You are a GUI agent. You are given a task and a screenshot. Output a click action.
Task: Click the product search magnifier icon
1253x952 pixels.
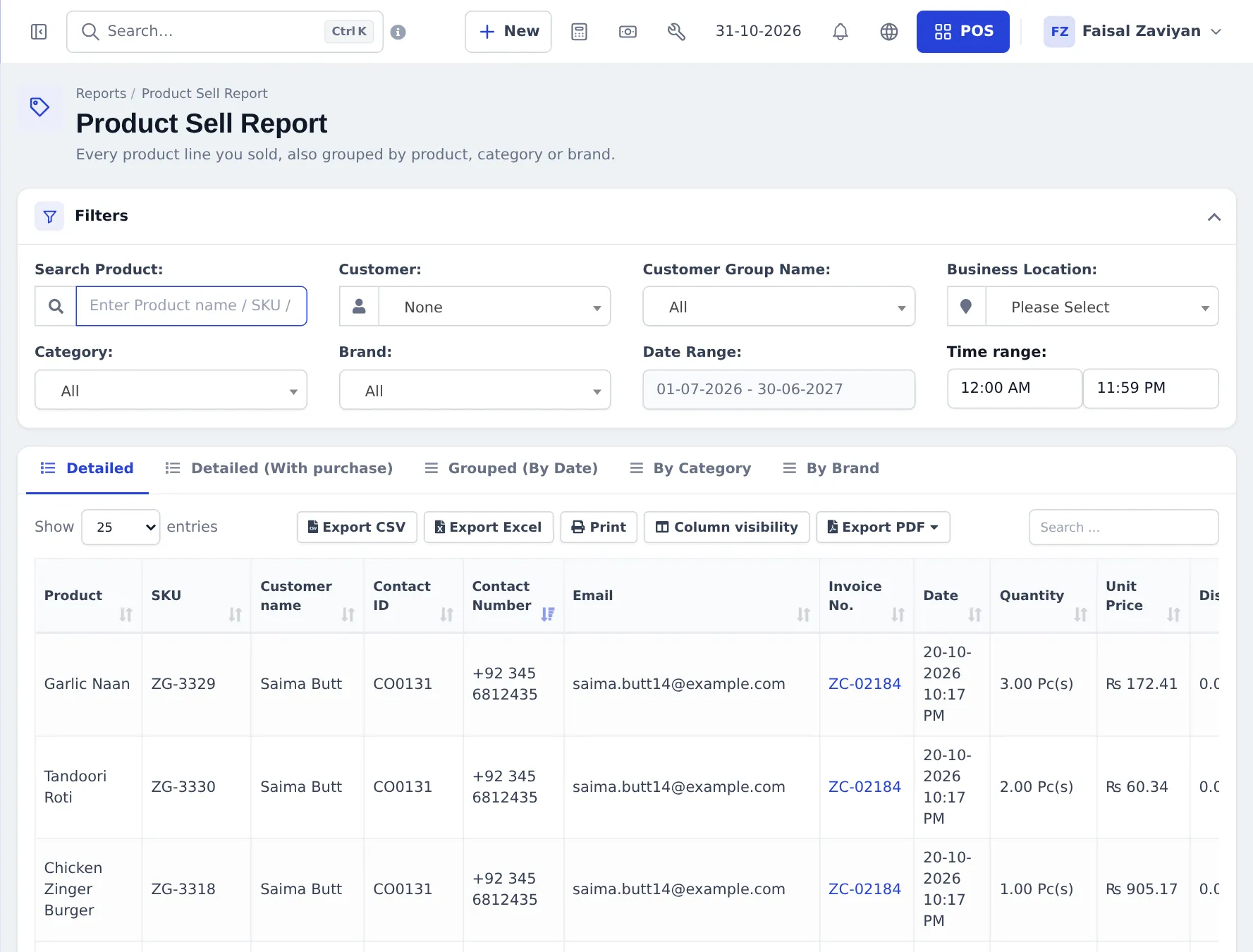(x=56, y=306)
